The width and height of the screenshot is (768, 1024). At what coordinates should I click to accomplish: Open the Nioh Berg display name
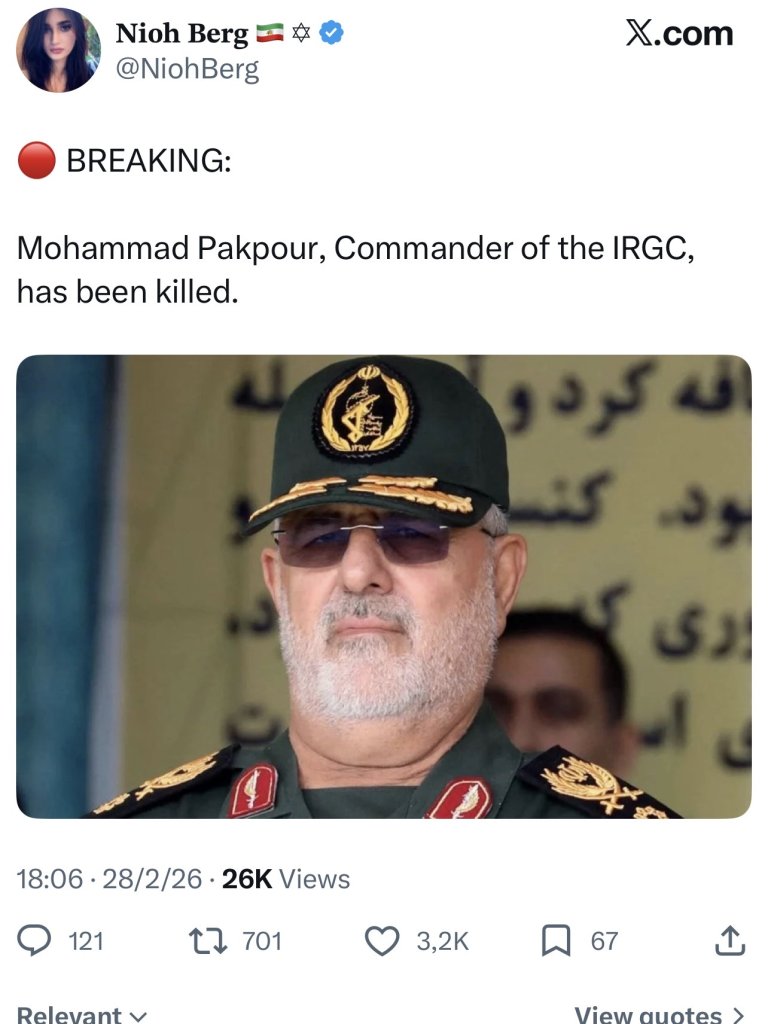[182, 34]
